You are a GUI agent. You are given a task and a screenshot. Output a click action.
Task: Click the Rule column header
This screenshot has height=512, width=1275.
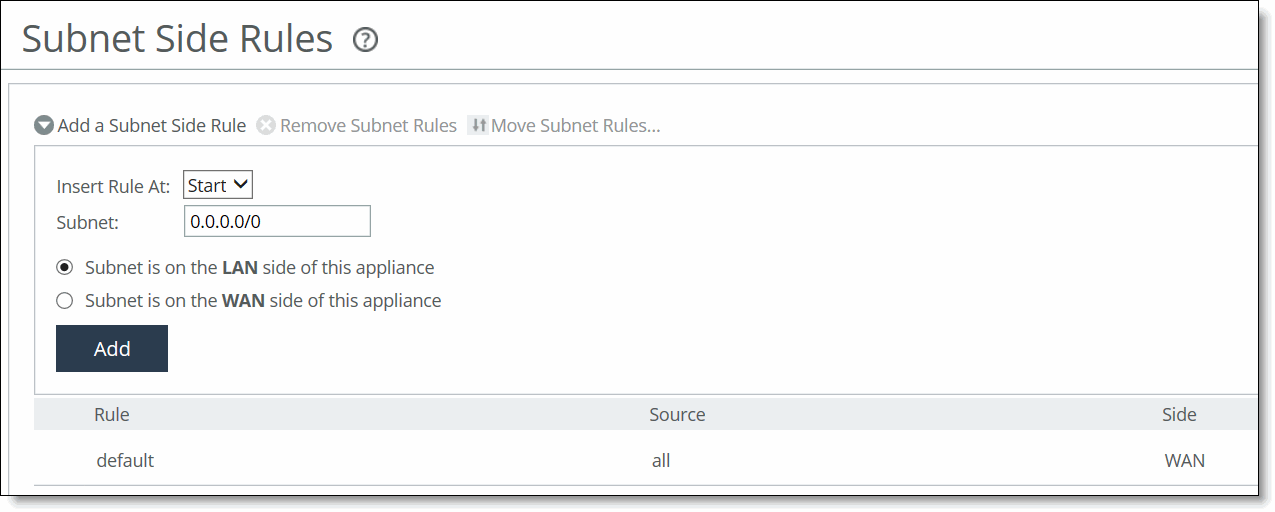click(112, 414)
